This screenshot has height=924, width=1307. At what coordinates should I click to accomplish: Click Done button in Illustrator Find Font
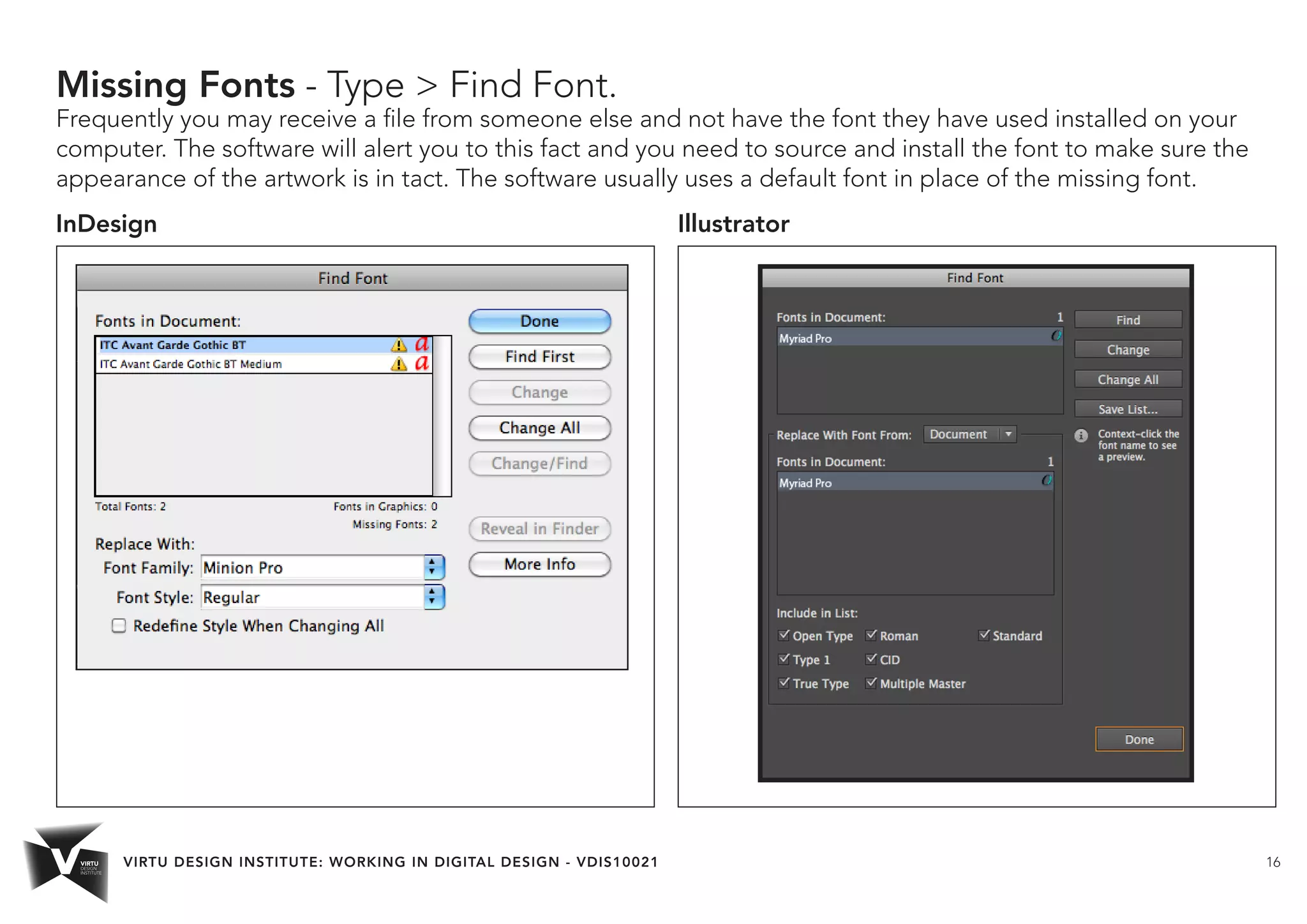coord(1139,740)
